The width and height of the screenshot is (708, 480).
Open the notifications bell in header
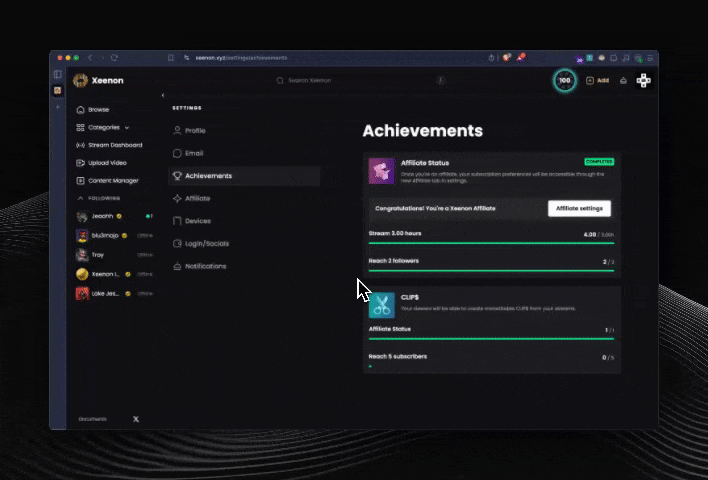[x=623, y=80]
